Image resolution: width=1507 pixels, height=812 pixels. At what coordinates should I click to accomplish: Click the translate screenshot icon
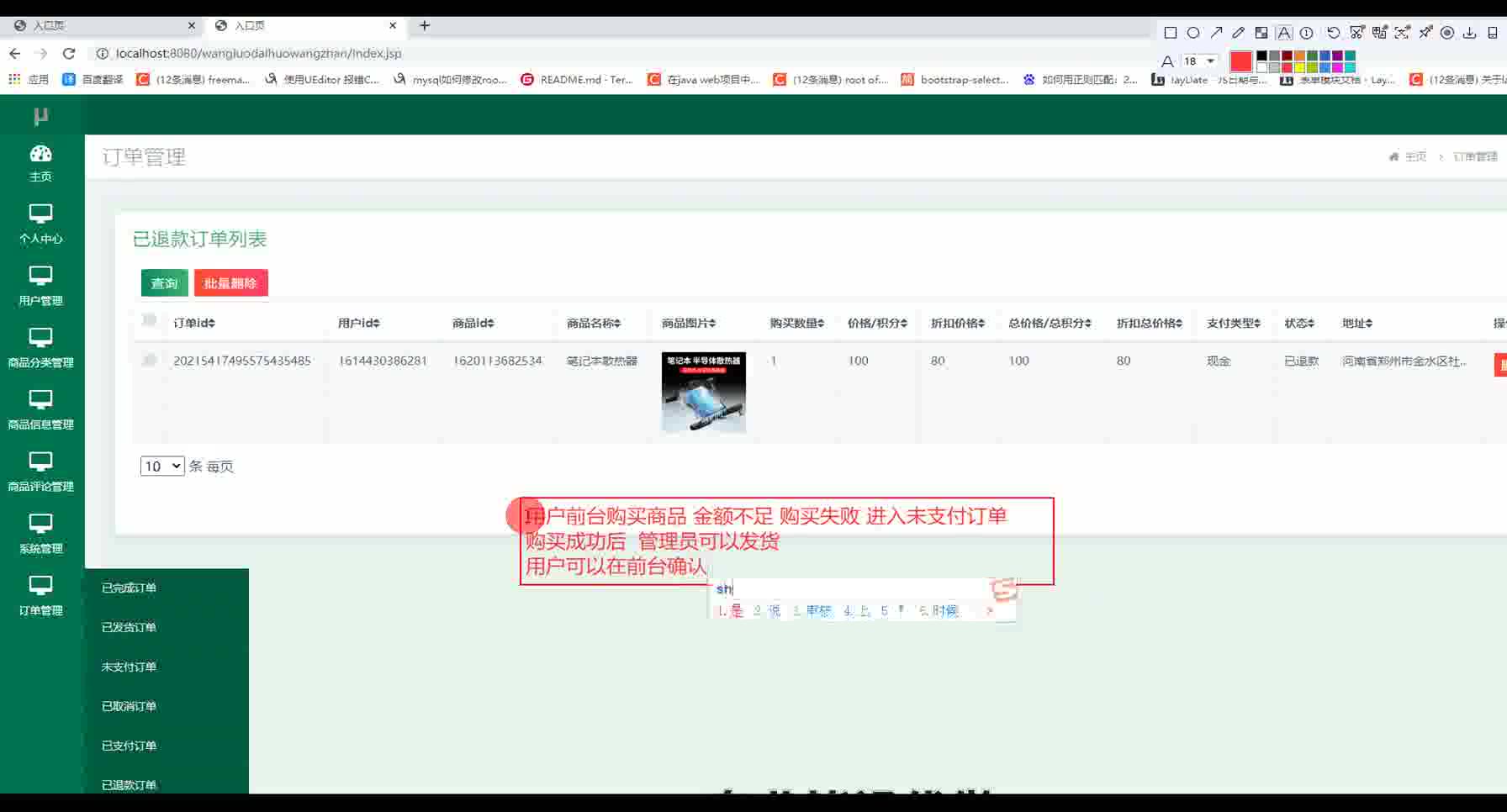tap(1379, 33)
